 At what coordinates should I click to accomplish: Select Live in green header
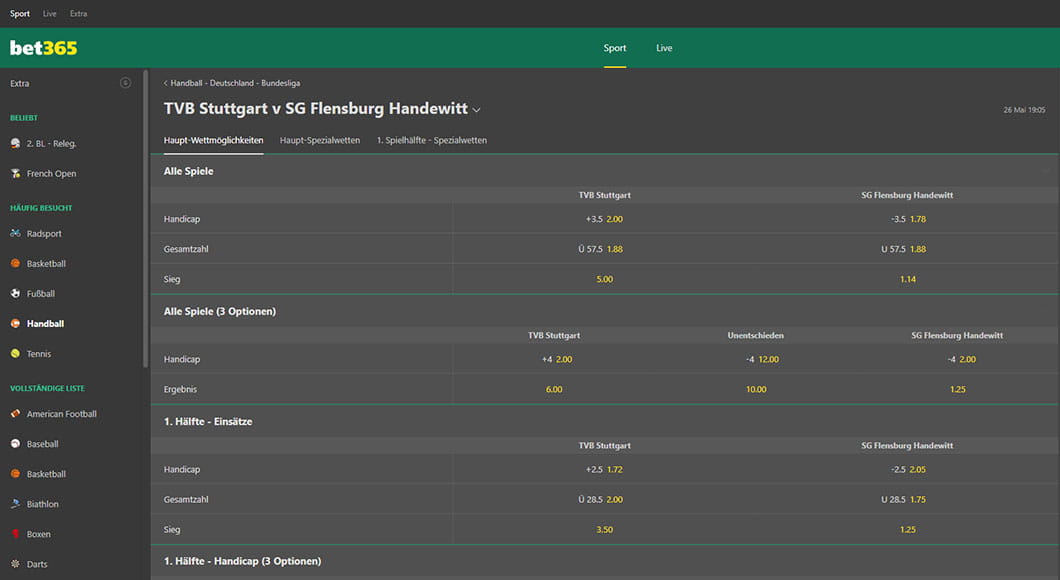coord(664,48)
